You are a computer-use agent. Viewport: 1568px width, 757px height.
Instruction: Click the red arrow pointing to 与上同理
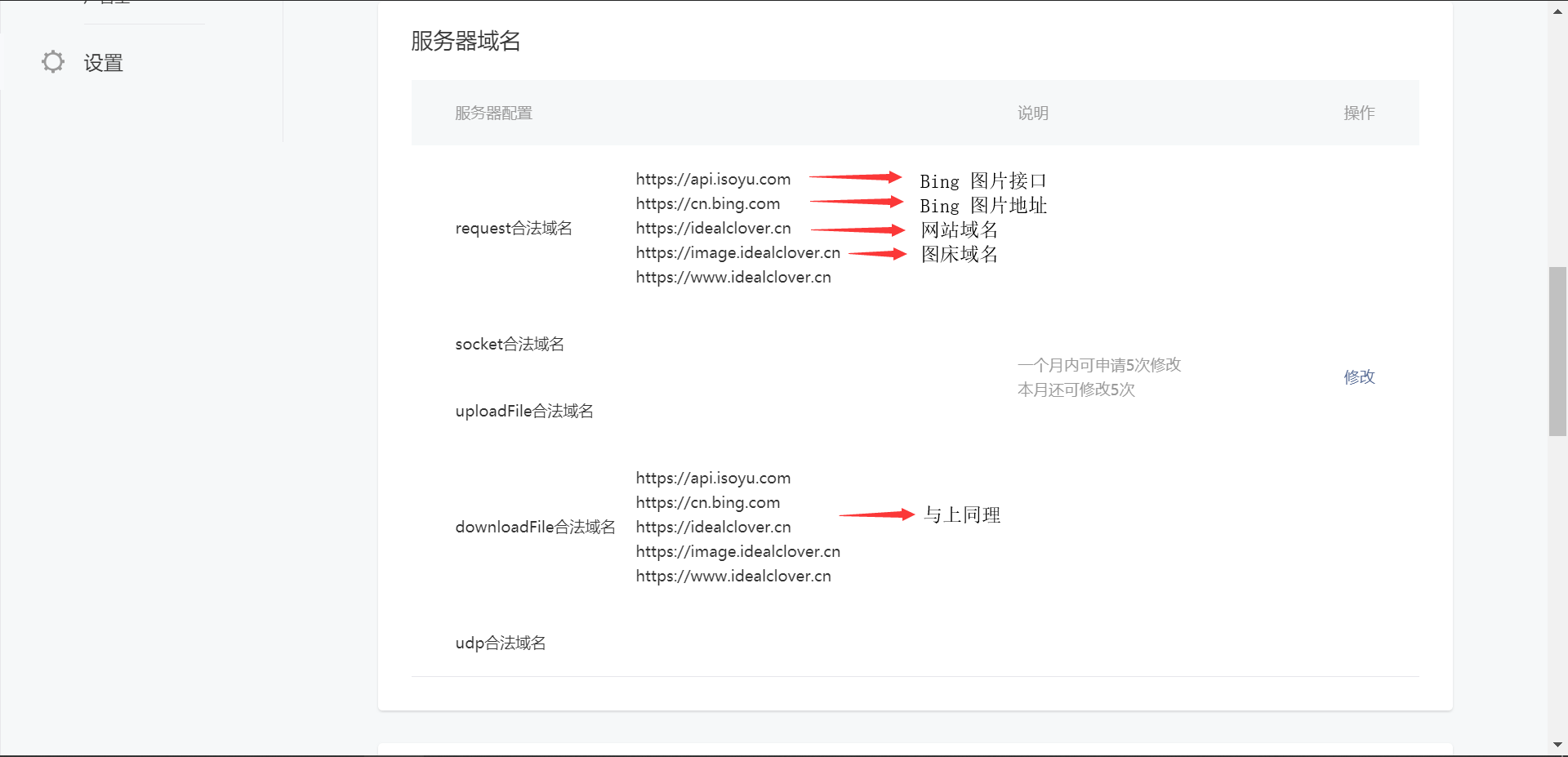pyautogui.click(x=876, y=514)
